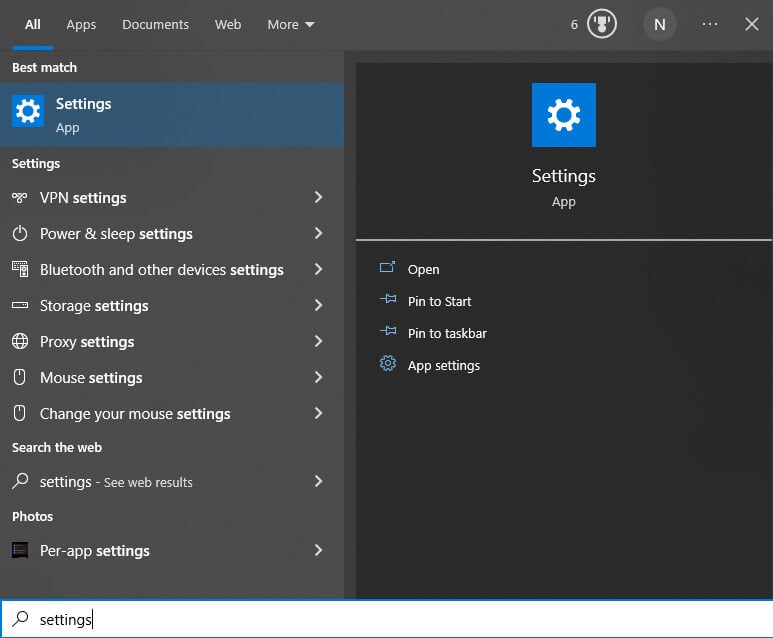Screen dimensions: 773x638
Task: Click the Storage settings drive icon
Action: point(20,306)
